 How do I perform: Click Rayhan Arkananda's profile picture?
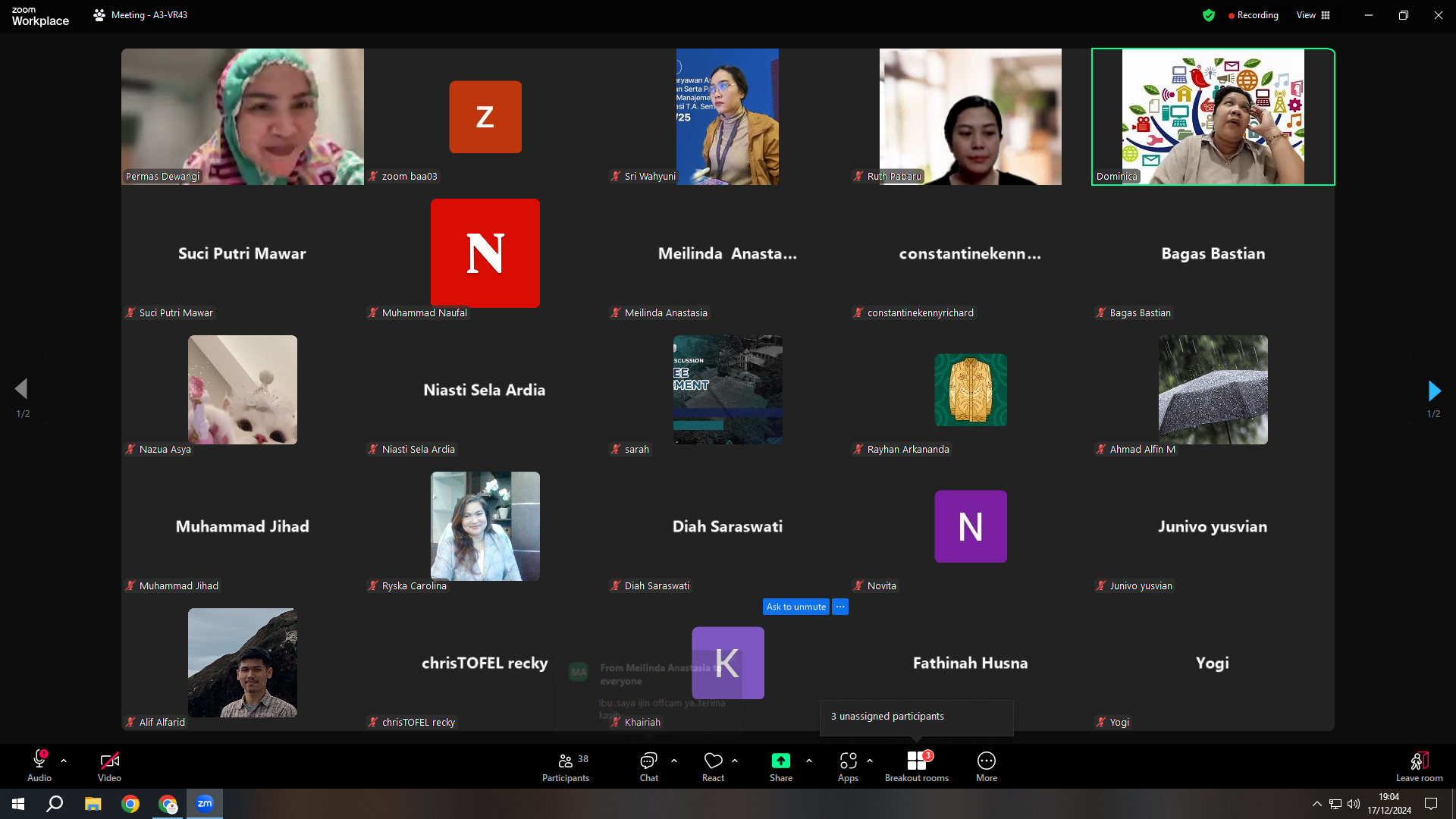pos(971,390)
